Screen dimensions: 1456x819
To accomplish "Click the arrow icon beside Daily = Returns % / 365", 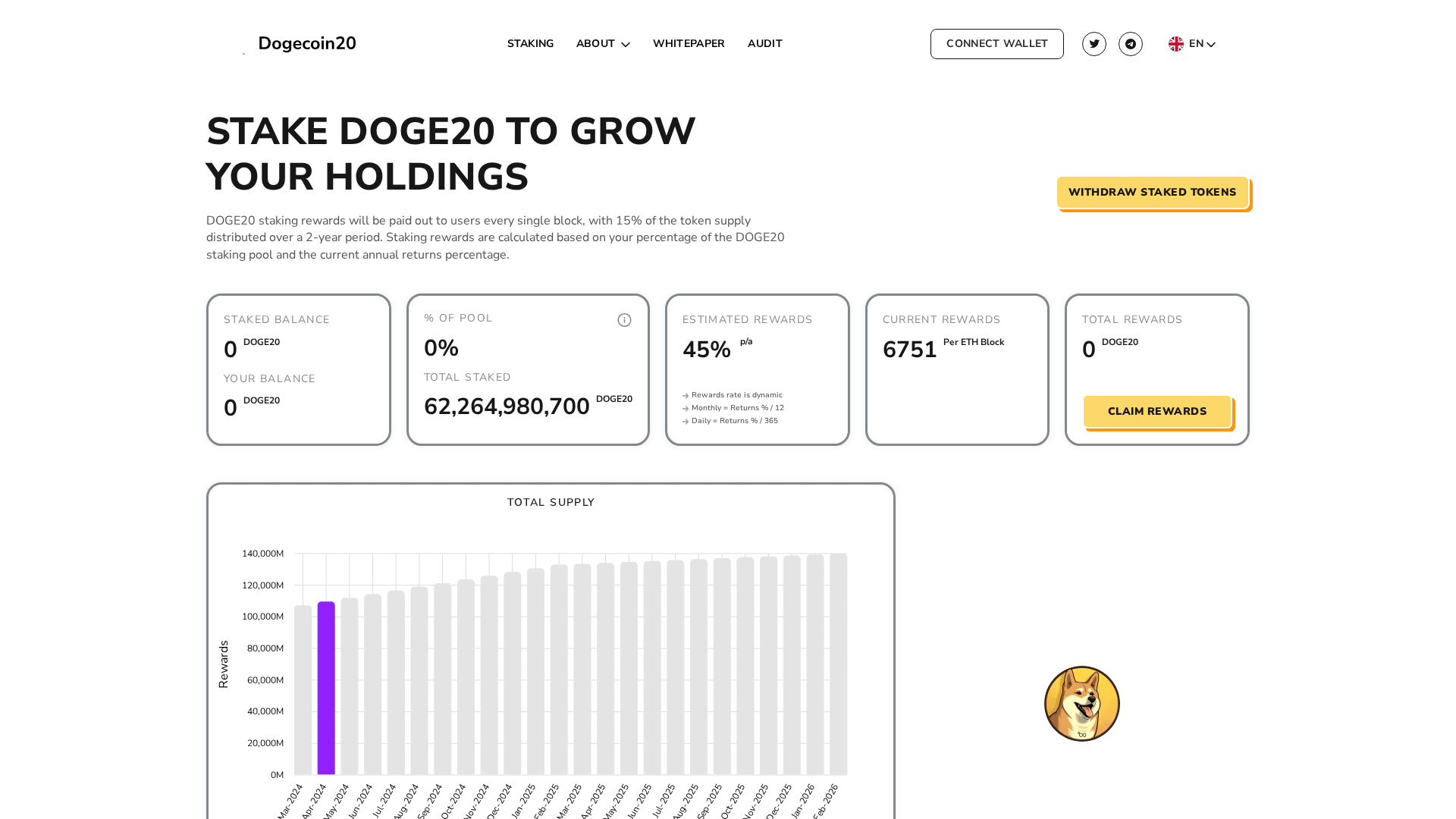I will tap(686, 421).
